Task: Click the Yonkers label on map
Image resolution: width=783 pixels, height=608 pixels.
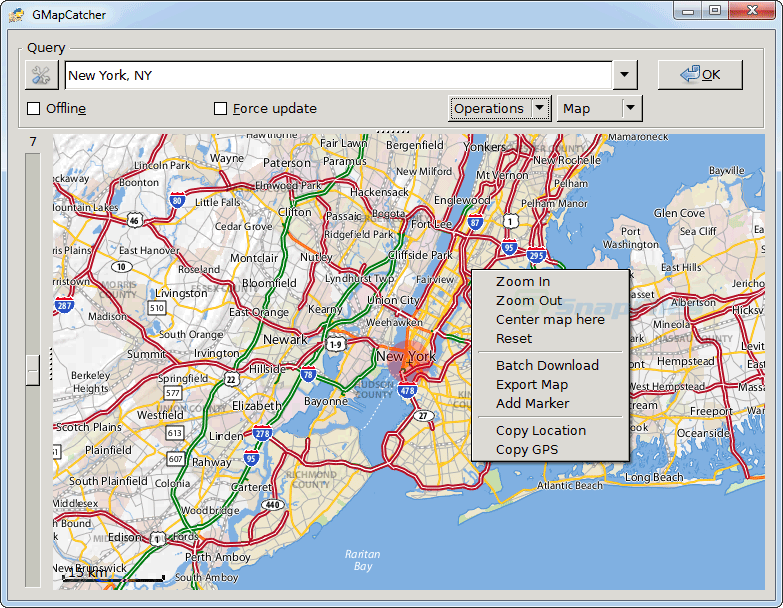Action: point(484,147)
